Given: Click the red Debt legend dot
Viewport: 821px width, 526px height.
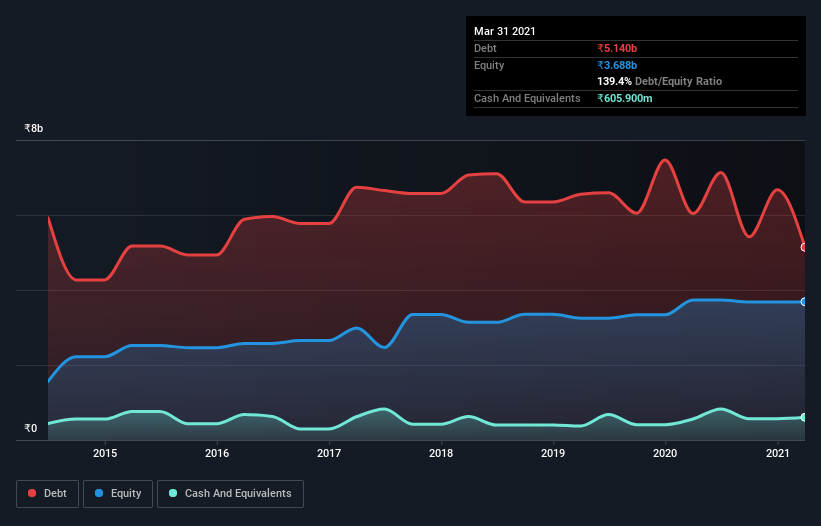Looking at the screenshot, I should [32, 493].
